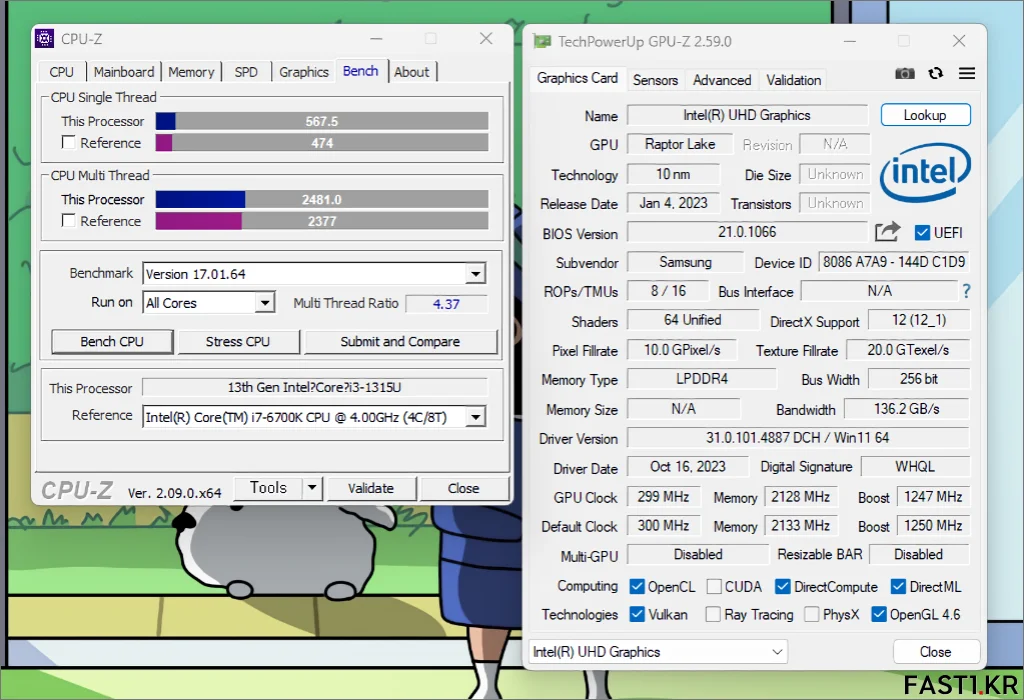Click the Bus Interface question mark
The image size is (1024, 700).
[966, 291]
